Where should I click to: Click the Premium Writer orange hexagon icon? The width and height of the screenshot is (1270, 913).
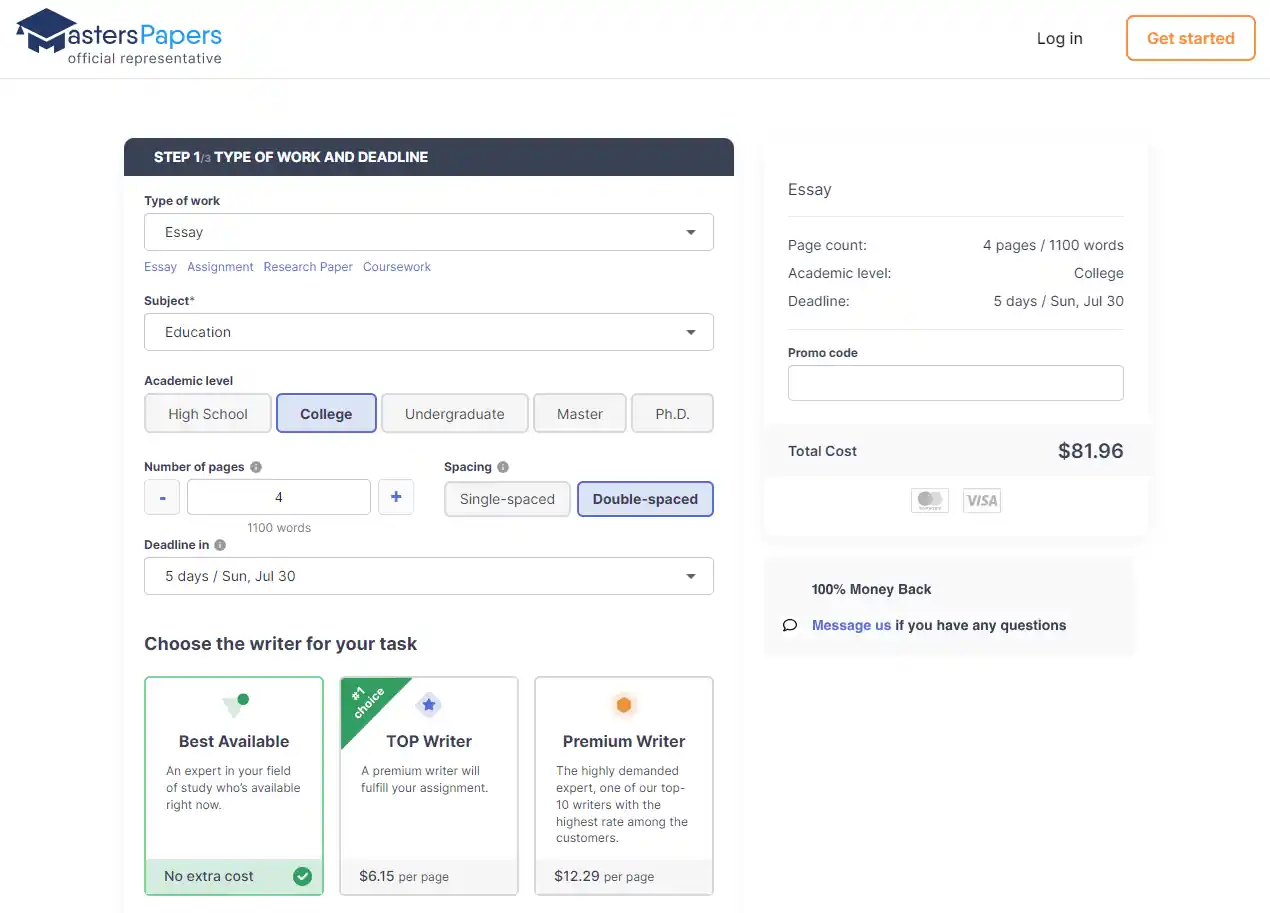click(x=624, y=705)
